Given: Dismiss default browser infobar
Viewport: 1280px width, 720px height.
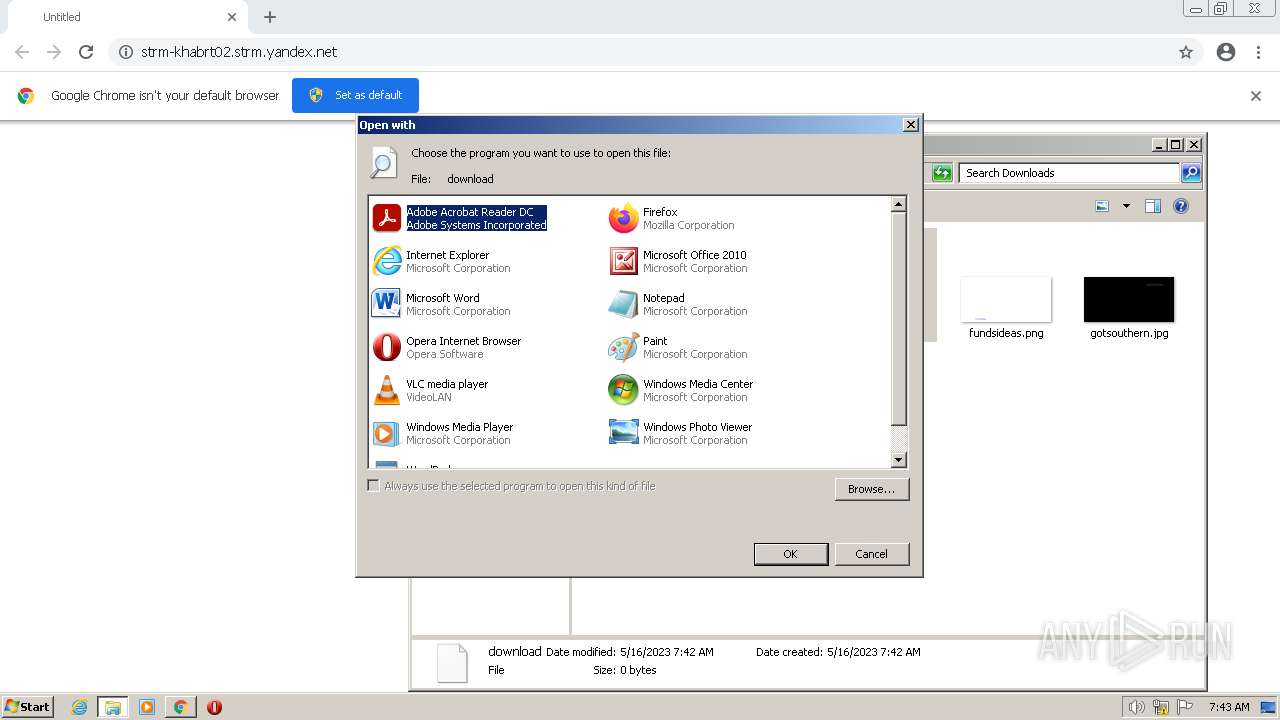Looking at the screenshot, I should tap(1256, 96).
